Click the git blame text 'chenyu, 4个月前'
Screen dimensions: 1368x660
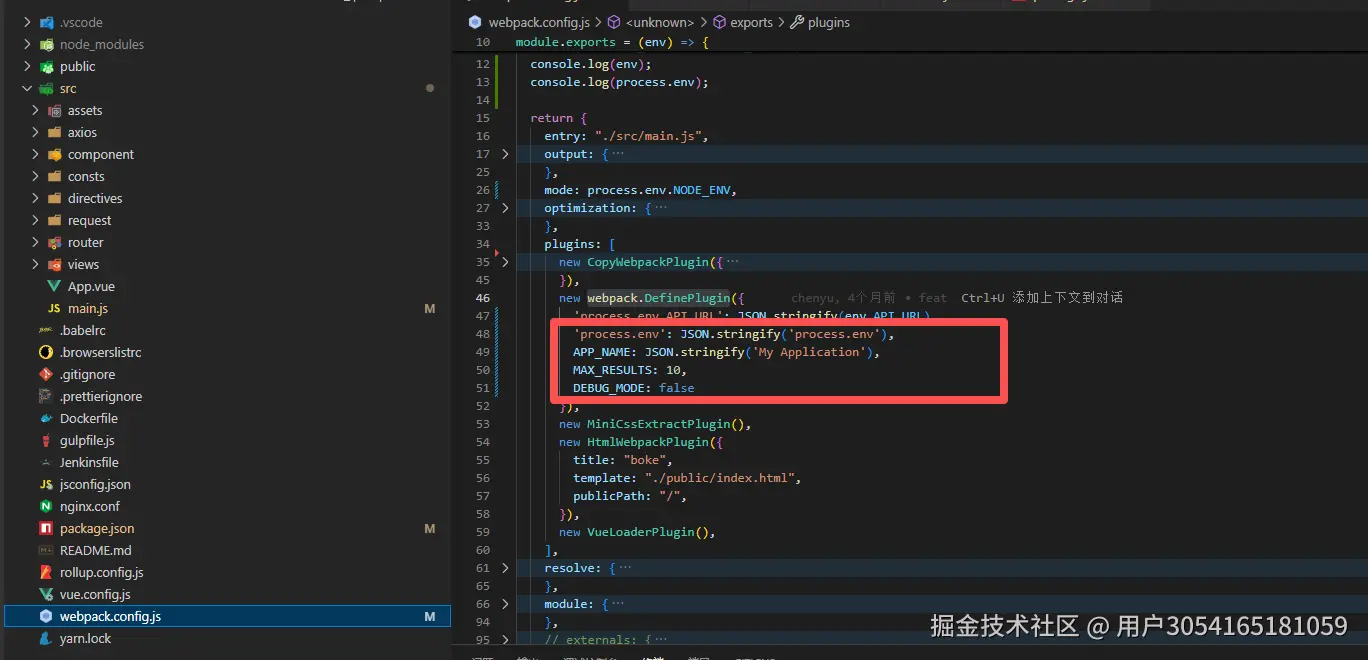843,298
